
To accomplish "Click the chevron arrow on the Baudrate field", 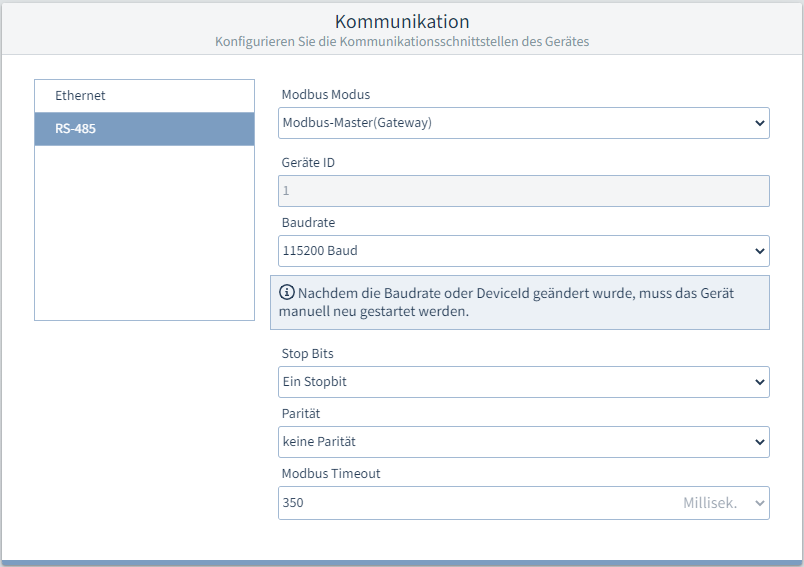I will click(x=758, y=251).
